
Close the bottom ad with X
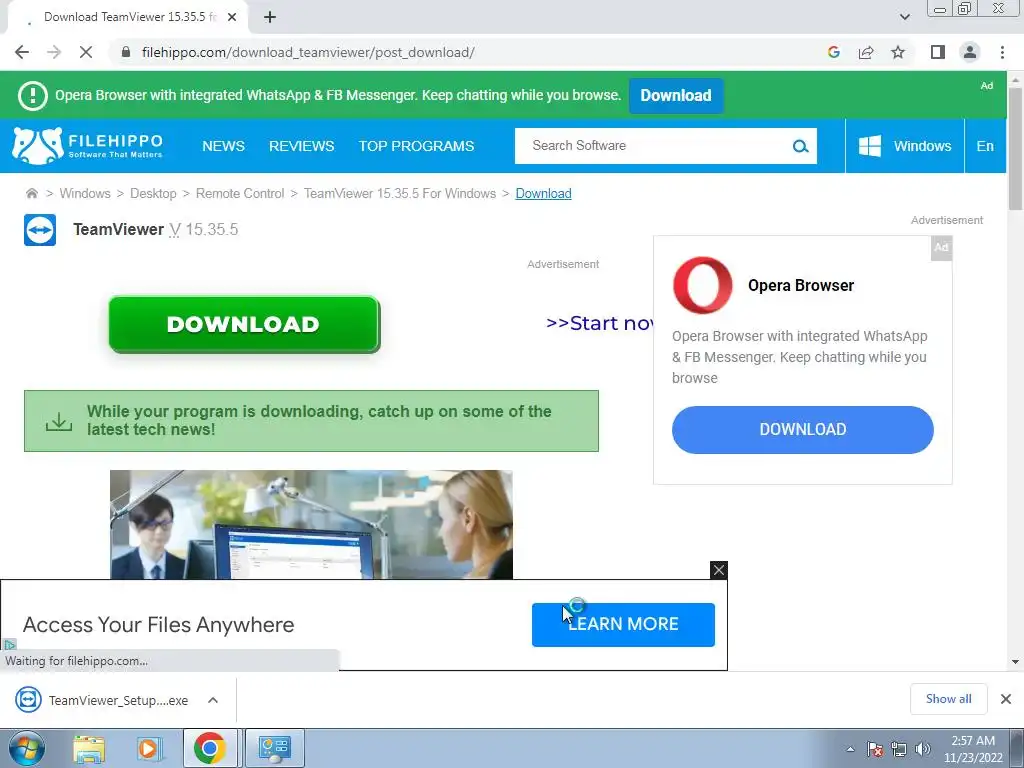click(718, 570)
